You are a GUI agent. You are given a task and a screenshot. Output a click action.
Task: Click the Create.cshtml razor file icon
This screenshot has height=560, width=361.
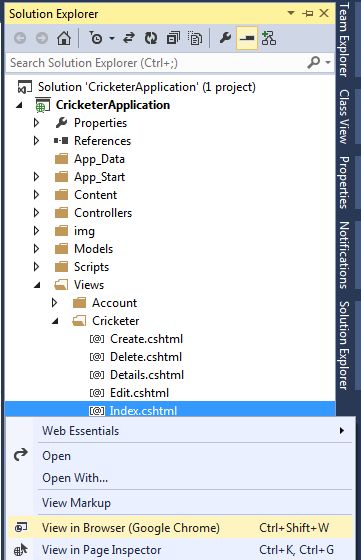[x=97, y=339]
